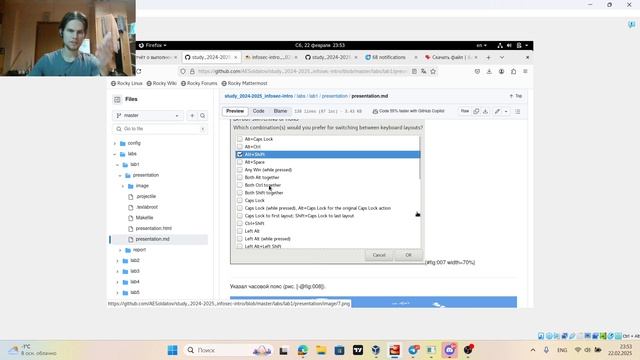Open the Rocky Linux bookmark
The height and width of the screenshot is (360, 640).
(x=127, y=83)
